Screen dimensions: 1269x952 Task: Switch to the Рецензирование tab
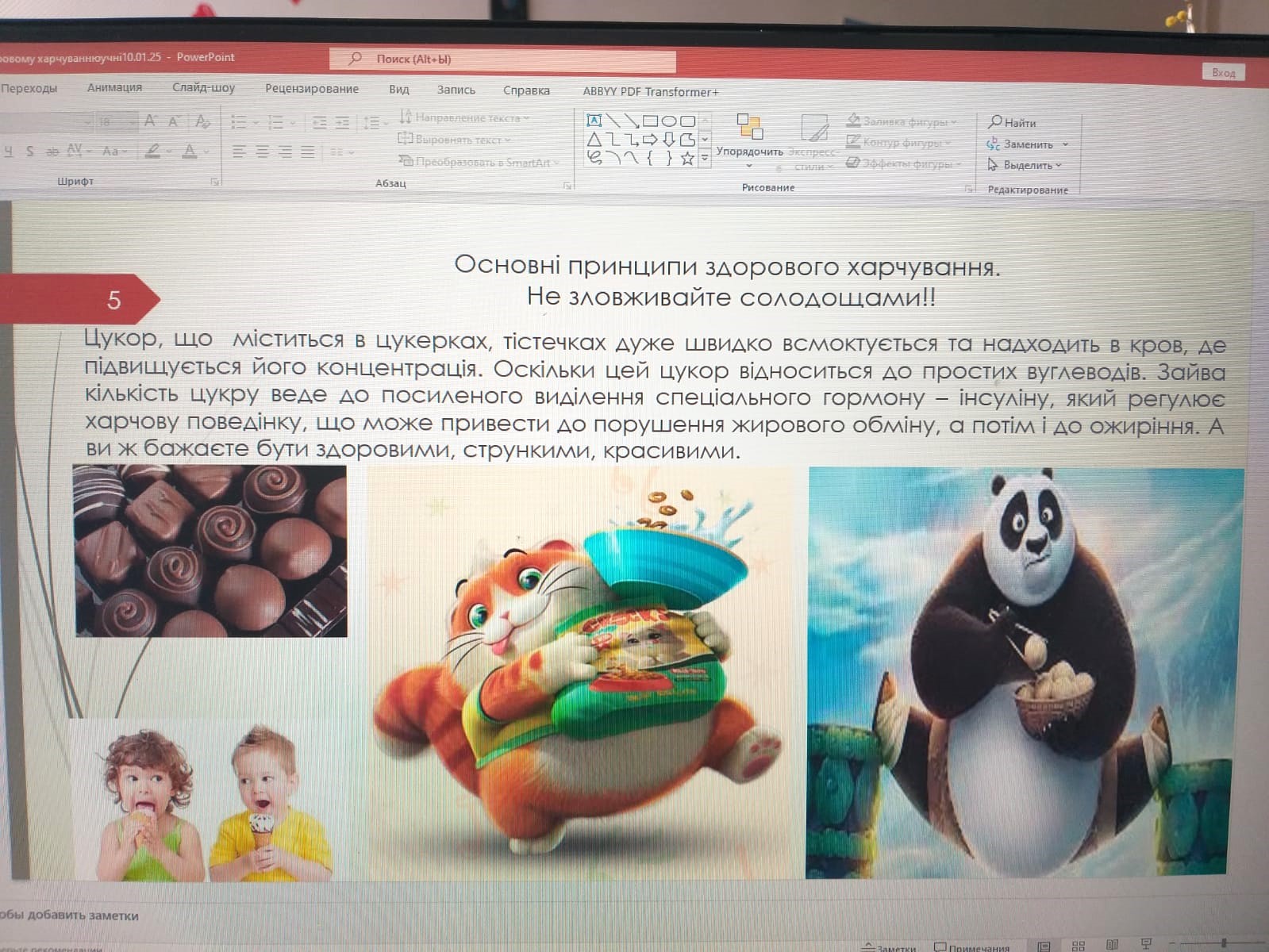click(x=311, y=89)
